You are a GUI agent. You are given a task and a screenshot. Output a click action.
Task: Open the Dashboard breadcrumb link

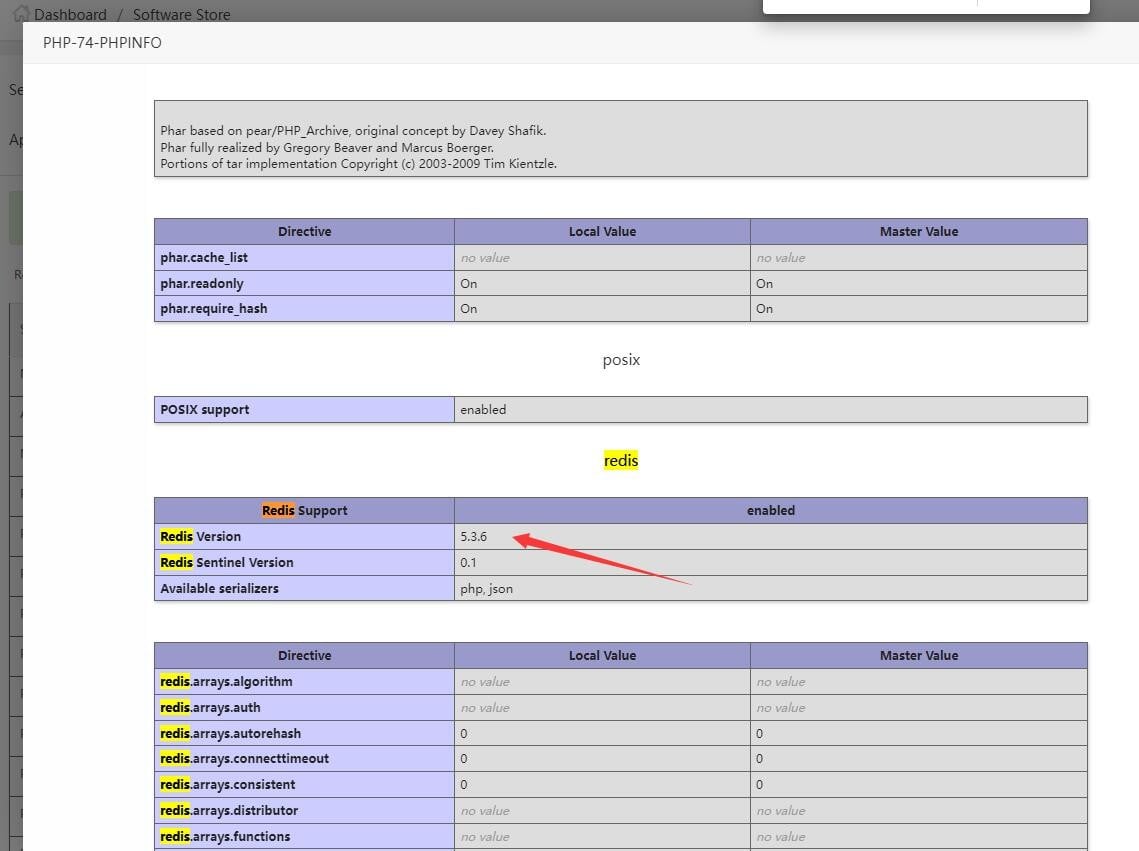click(x=70, y=15)
